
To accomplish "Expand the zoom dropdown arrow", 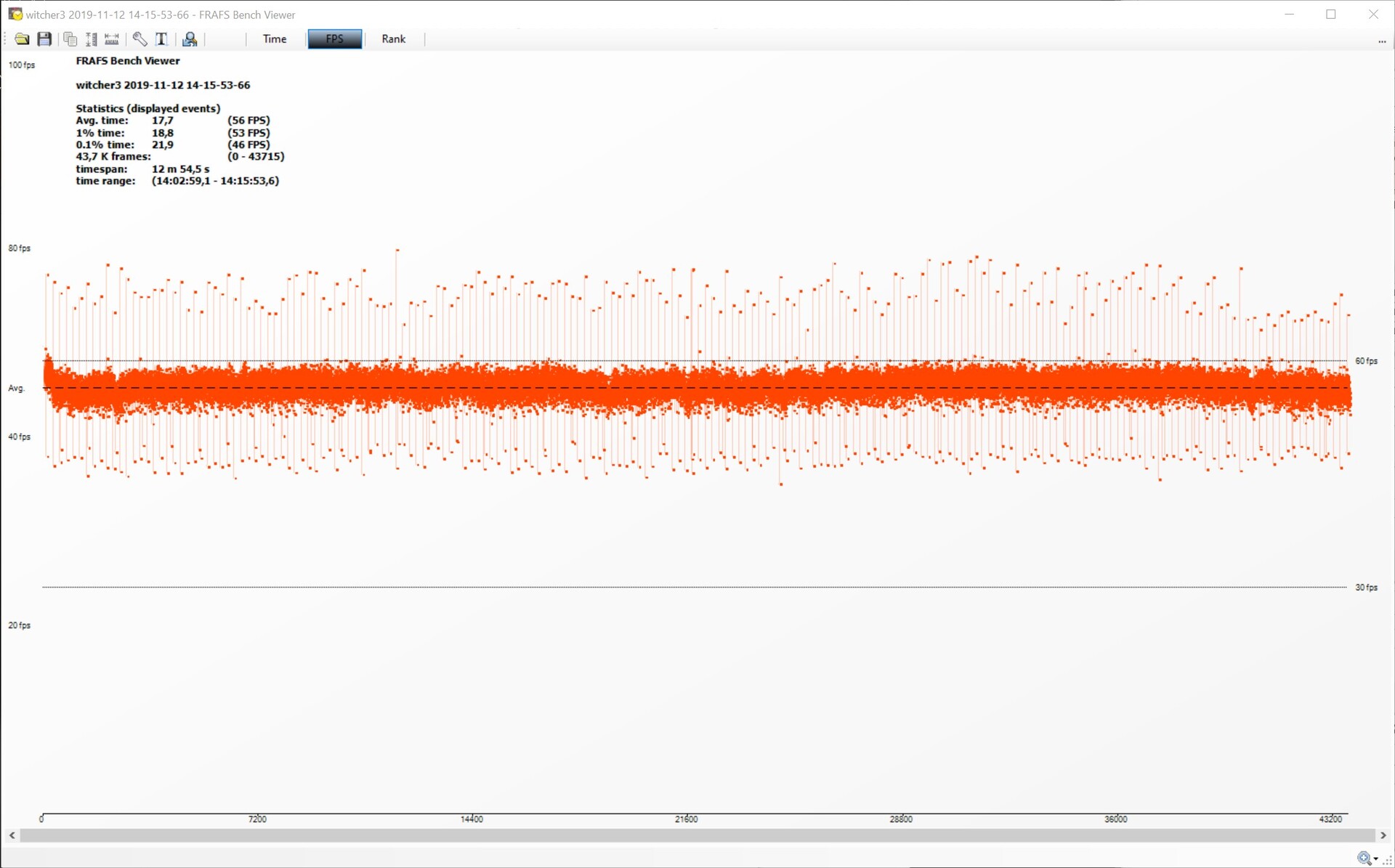I will coord(1375,859).
